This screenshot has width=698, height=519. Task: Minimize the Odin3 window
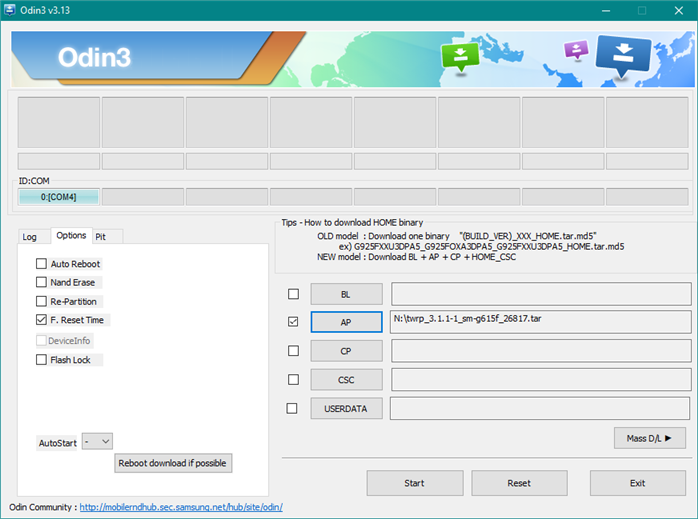(x=606, y=10)
